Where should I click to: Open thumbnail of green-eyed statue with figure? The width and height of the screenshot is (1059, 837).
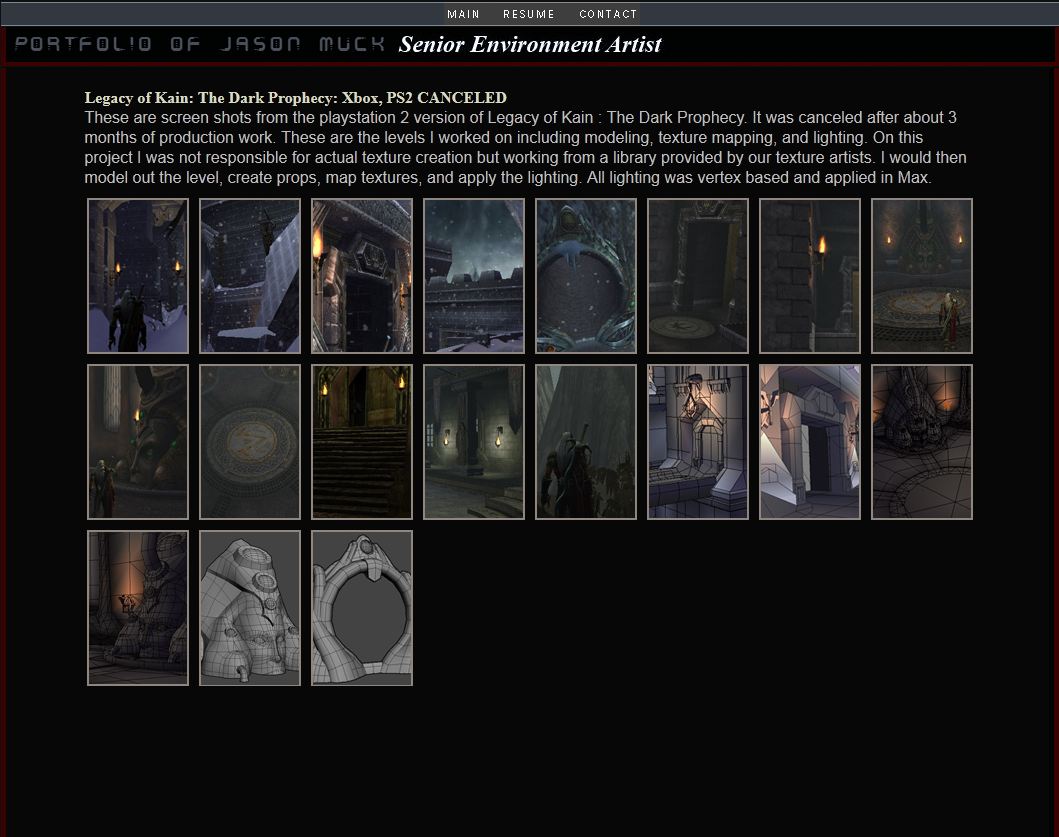[x=138, y=442]
